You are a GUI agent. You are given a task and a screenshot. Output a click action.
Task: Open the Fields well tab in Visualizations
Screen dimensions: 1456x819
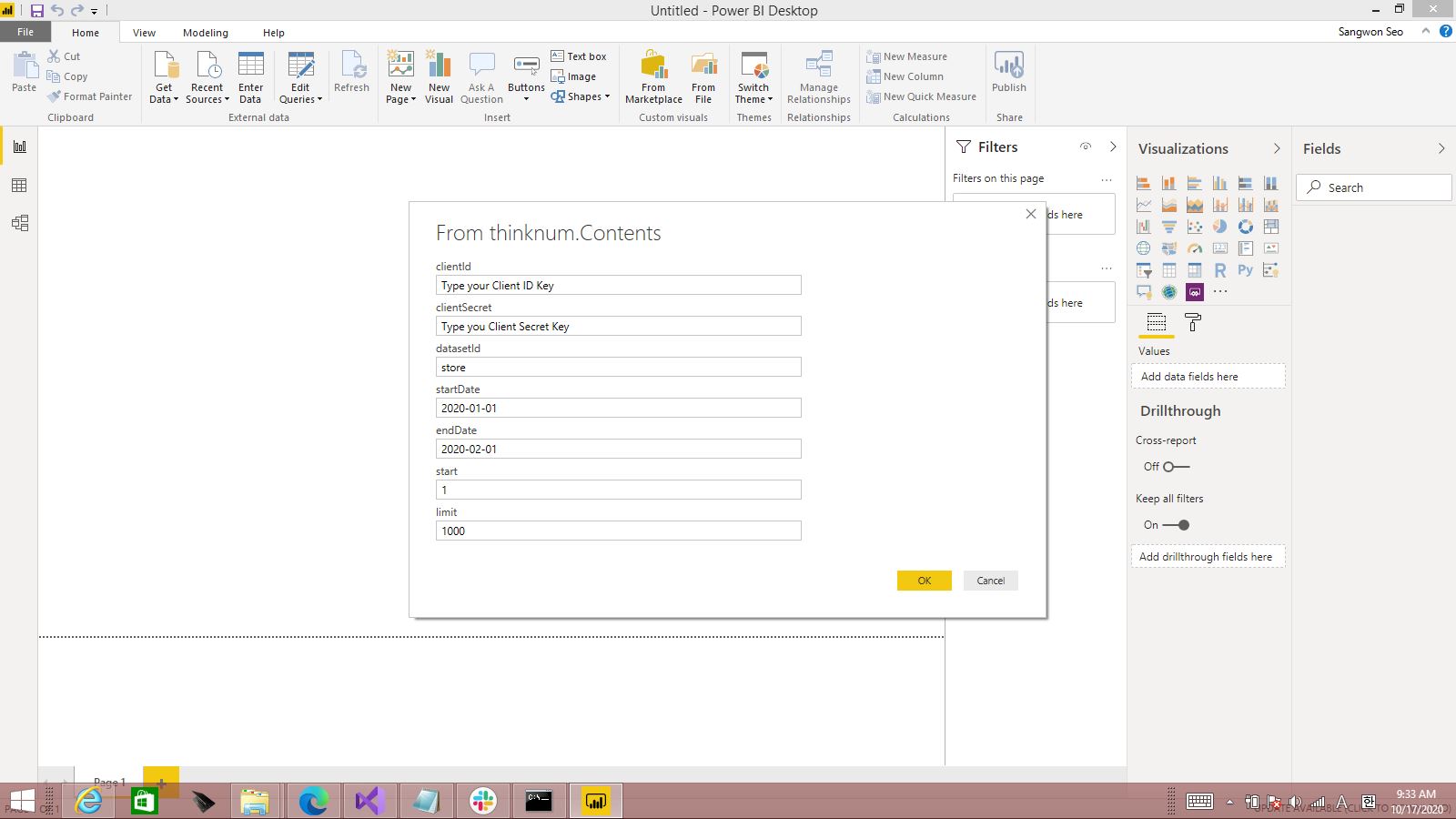tap(1156, 322)
